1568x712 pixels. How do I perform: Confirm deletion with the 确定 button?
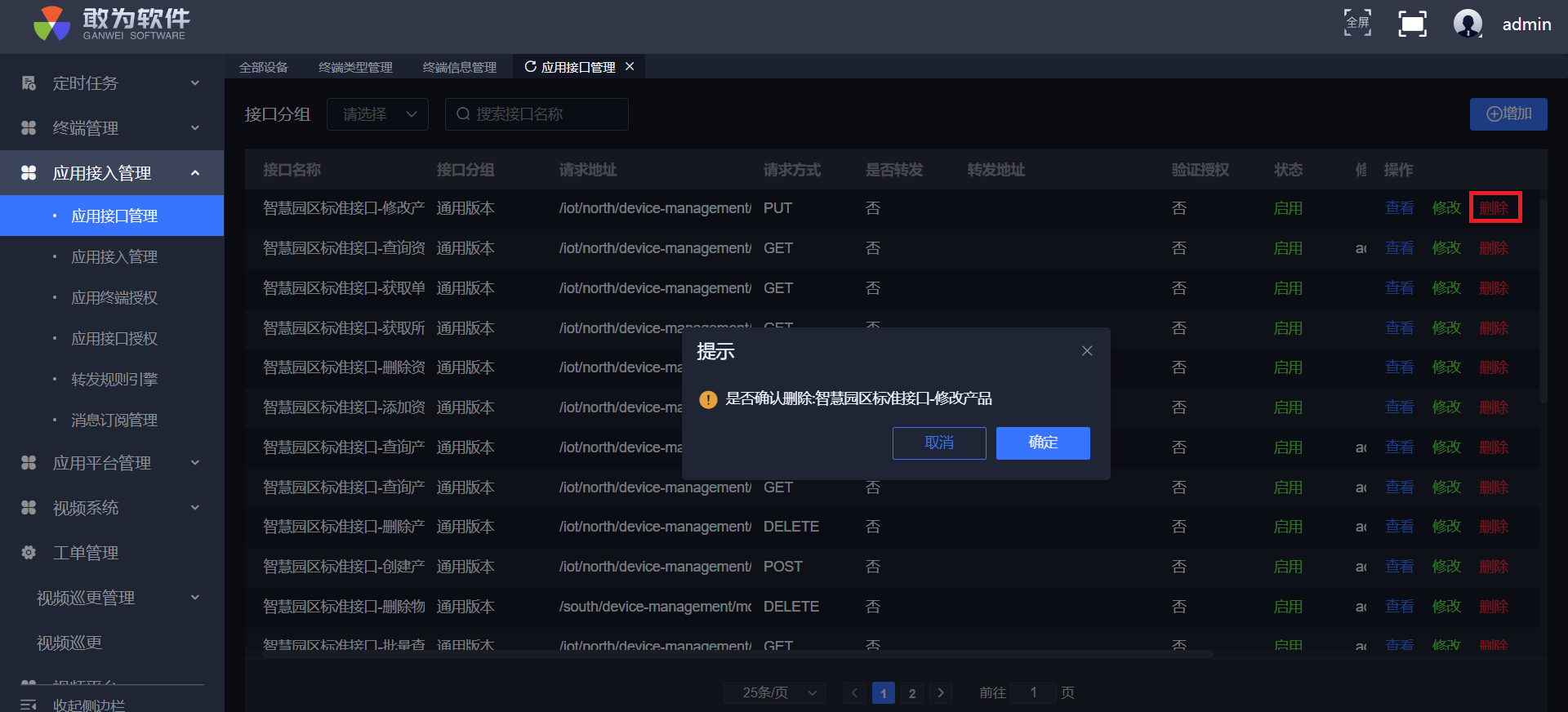click(1043, 443)
